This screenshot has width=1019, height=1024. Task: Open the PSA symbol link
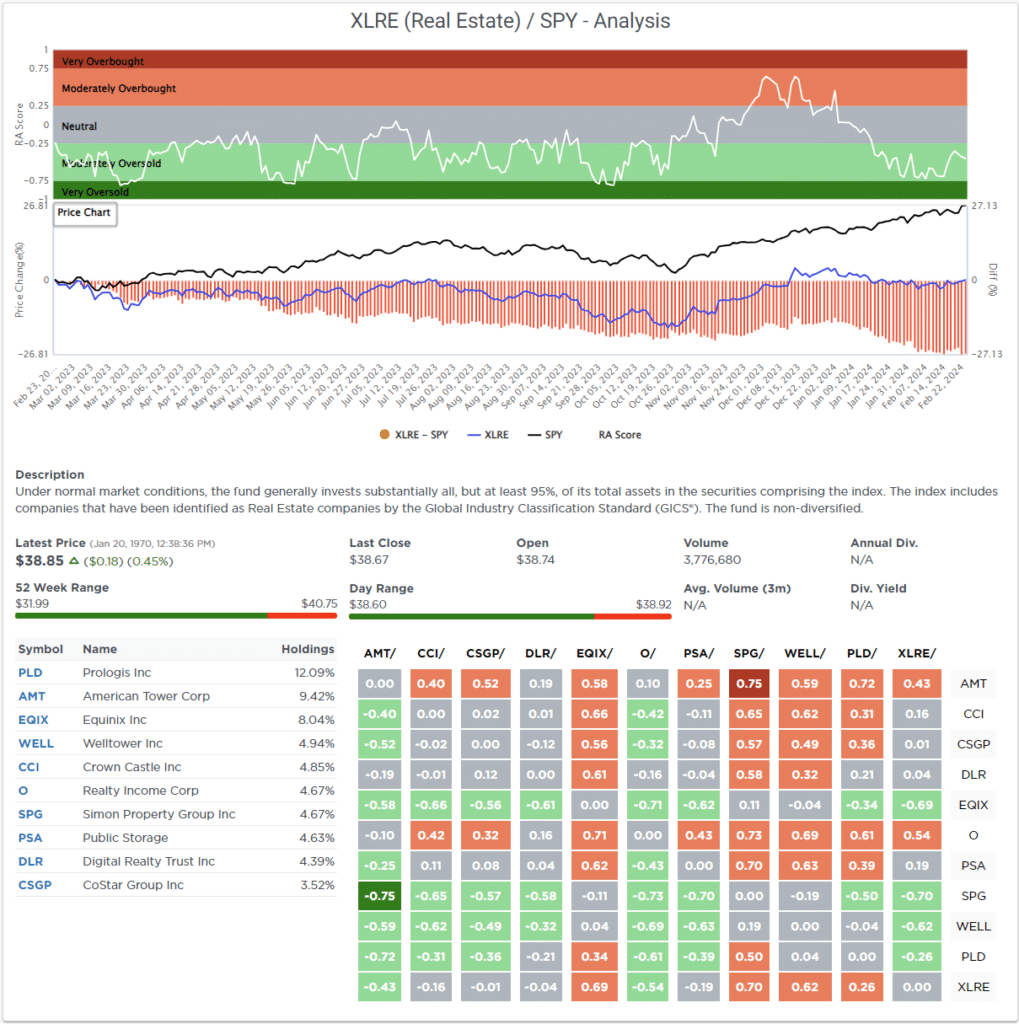click(30, 838)
